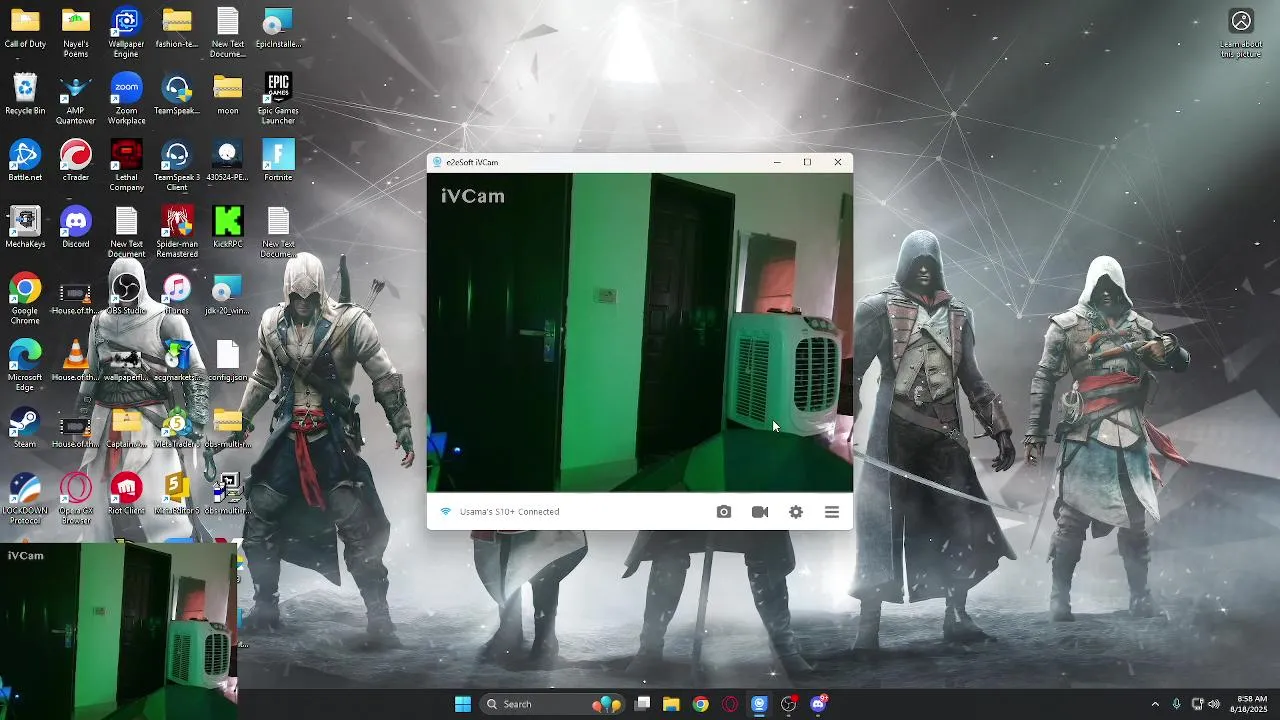Open Google Chrome from the taskbar
Screen dimensions: 1280x720
point(700,704)
